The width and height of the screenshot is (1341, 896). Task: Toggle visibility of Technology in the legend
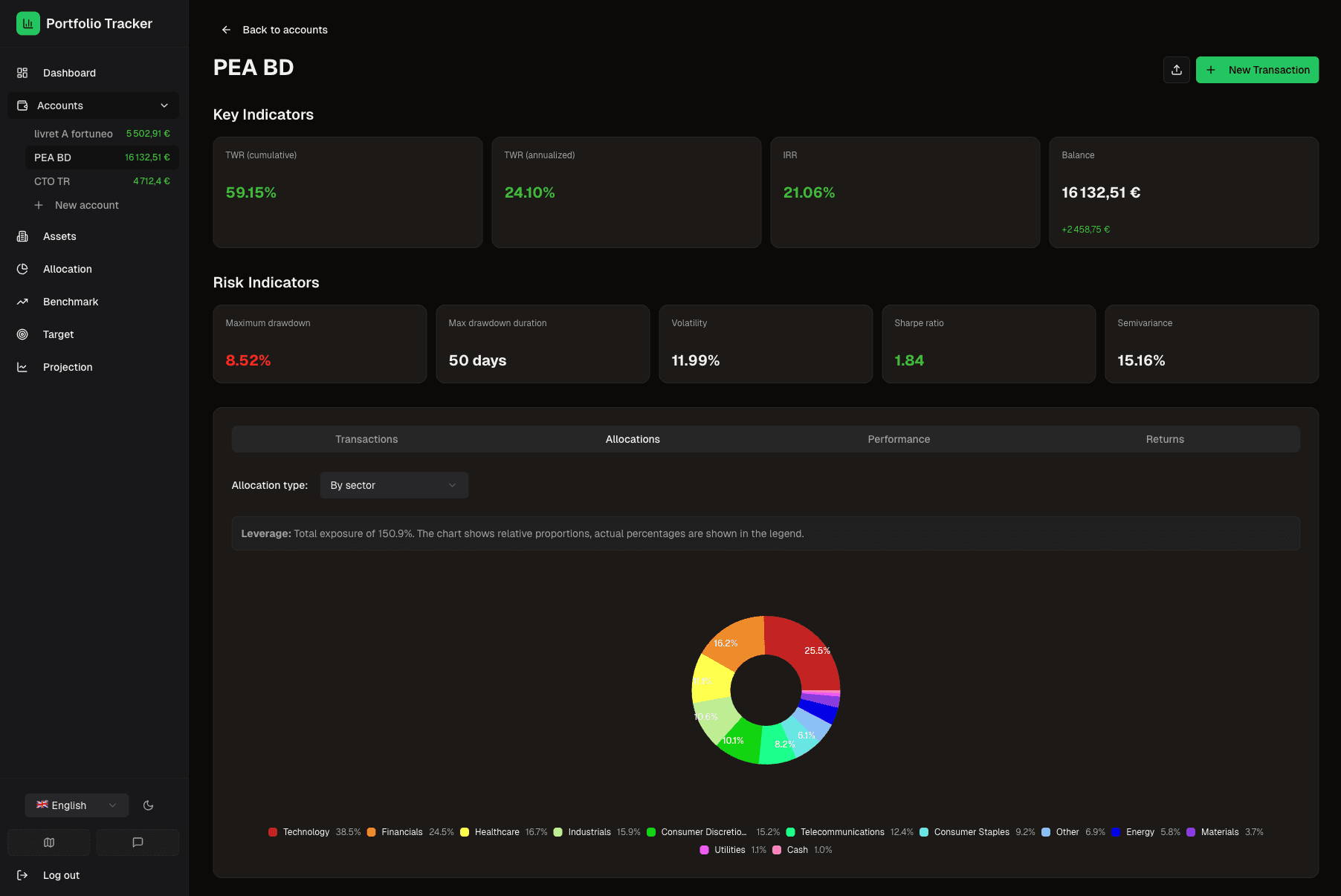click(305, 831)
